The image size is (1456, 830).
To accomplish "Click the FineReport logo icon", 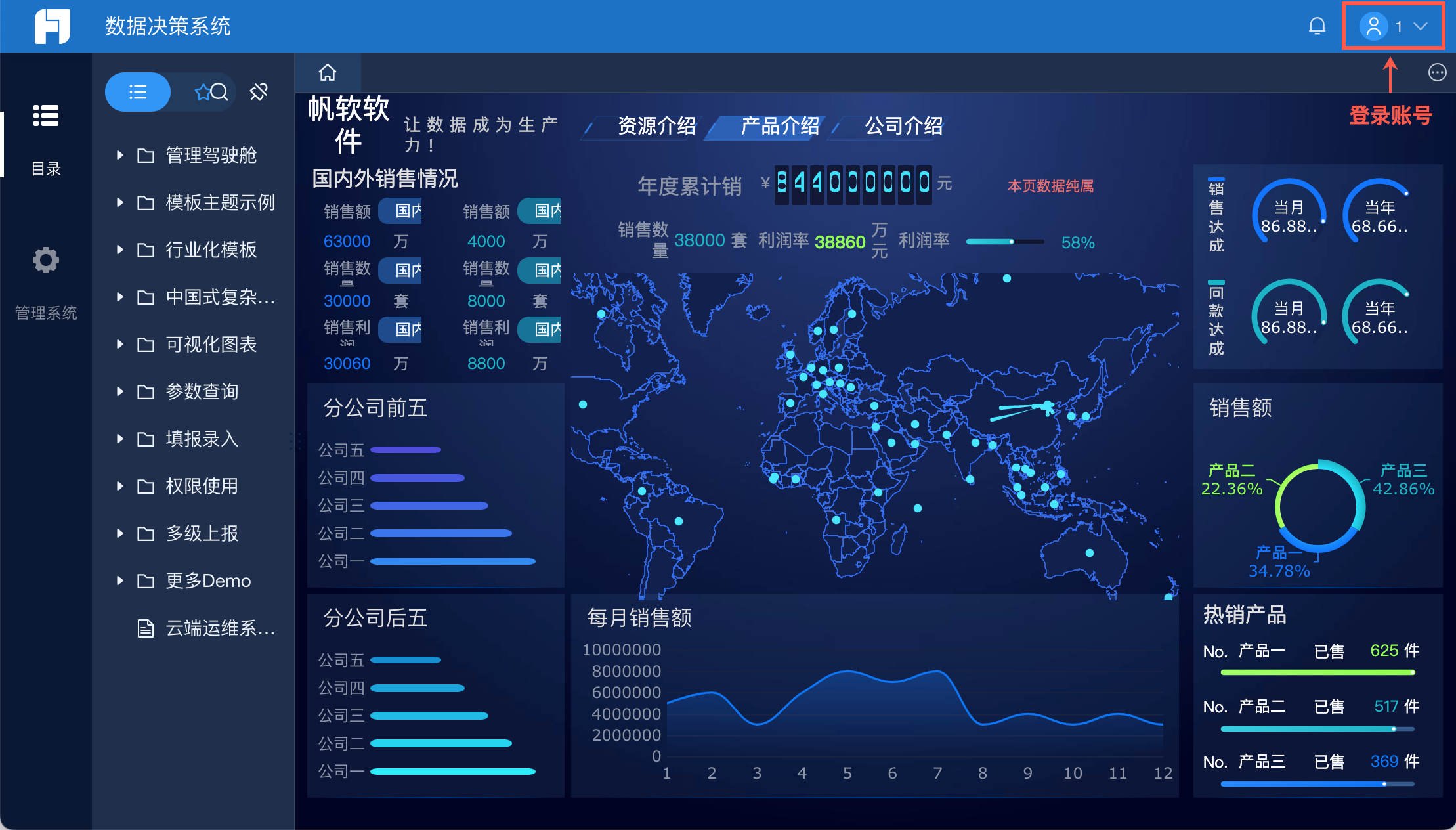I will (x=53, y=26).
